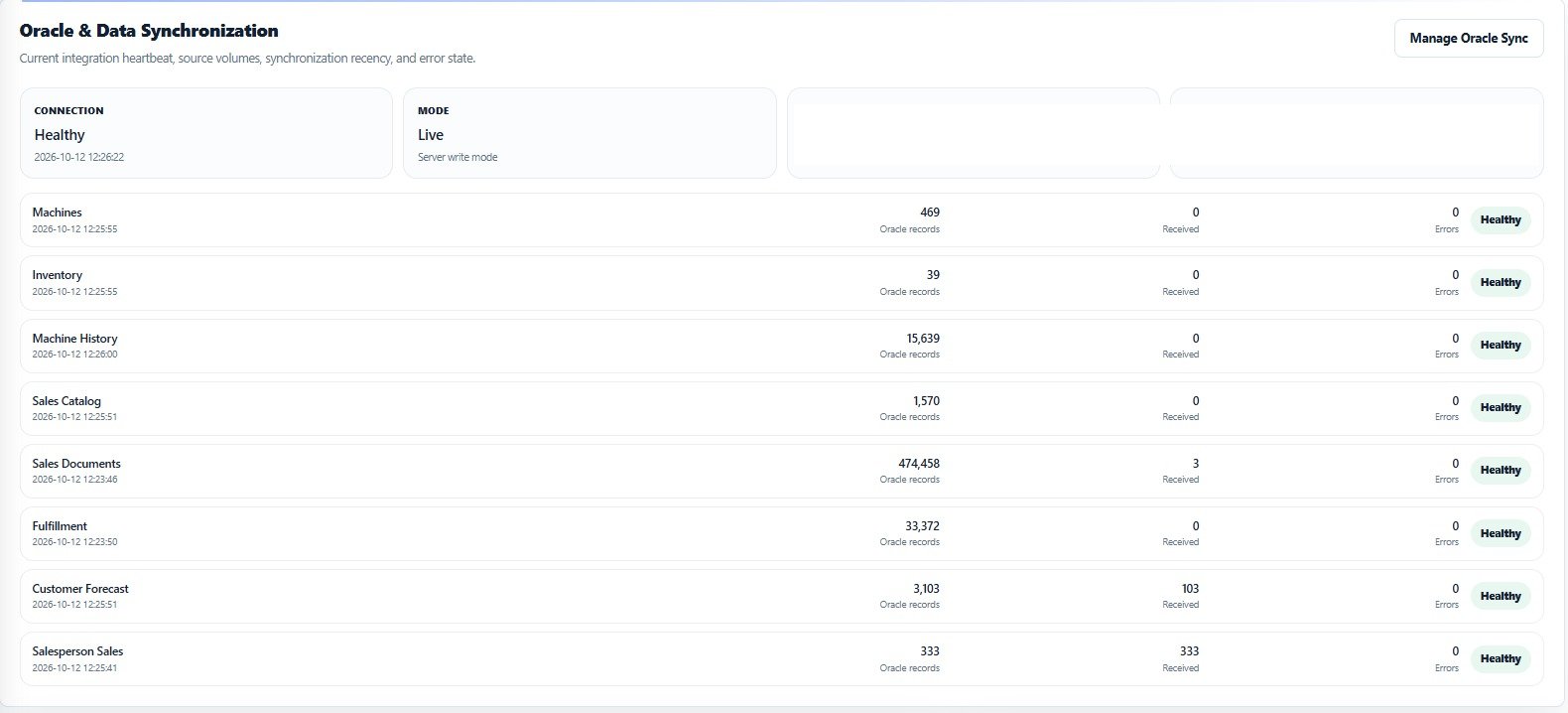Click the Healthy badge in the Fulfillment row
The width and height of the screenshot is (1568, 713).
[1501, 534]
